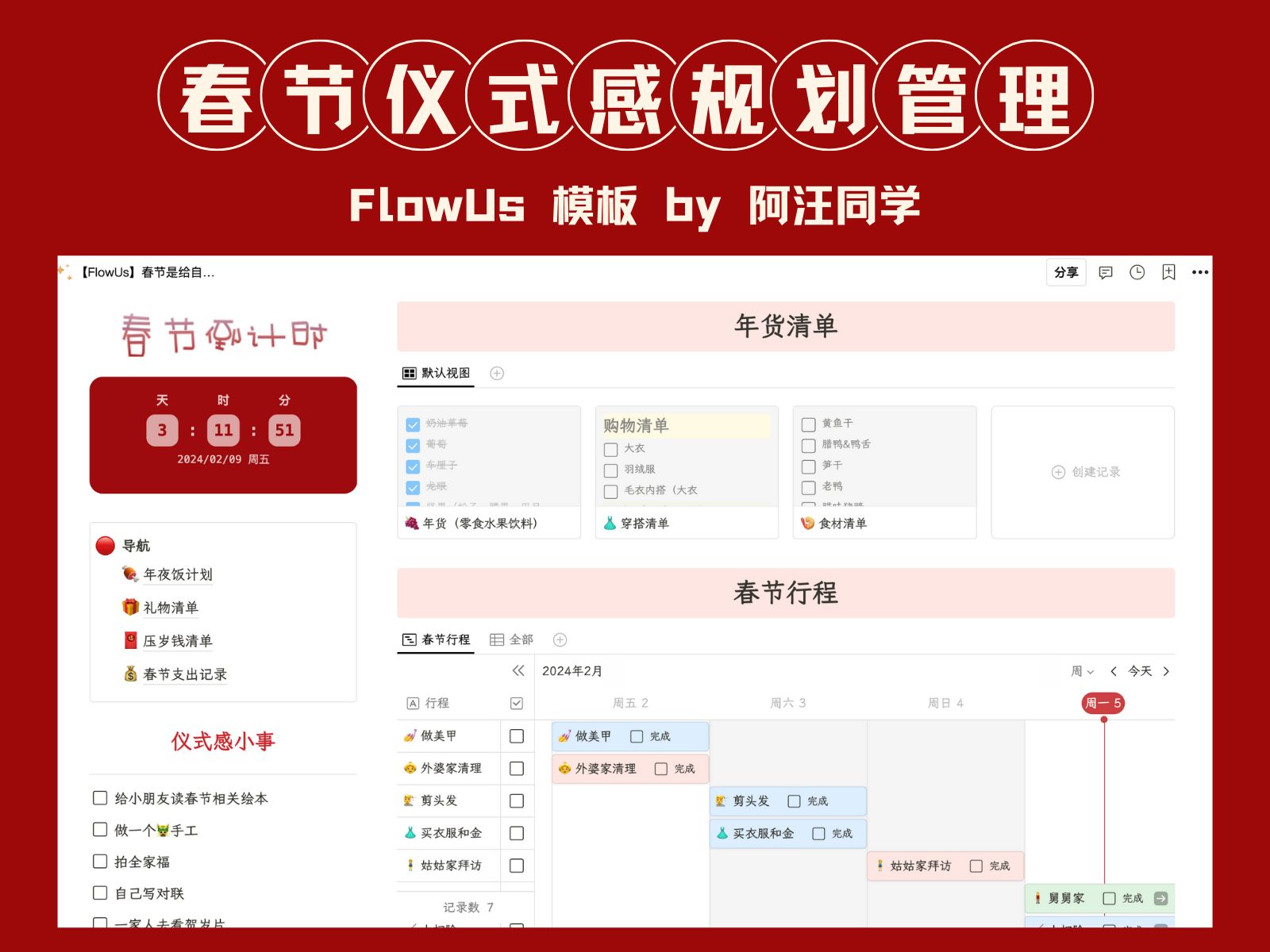Click 行程 column header
The image size is (1270, 952).
pyautogui.click(x=429, y=703)
